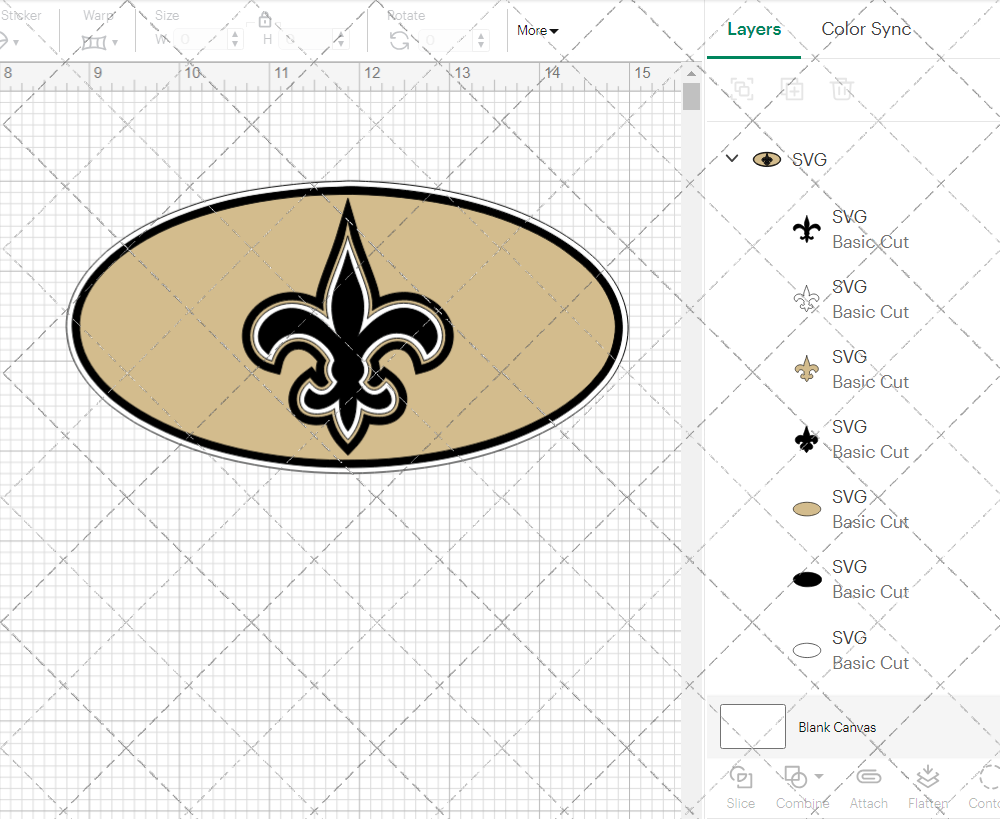Click the Contour tool icon
The width and height of the screenshot is (1000, 819).
[989, 778]
